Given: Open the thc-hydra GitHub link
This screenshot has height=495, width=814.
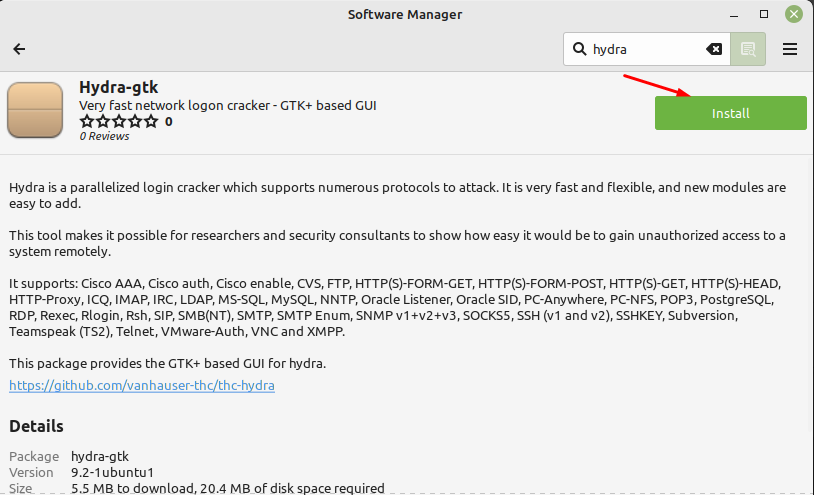Looking at the screenshot, I should tap(142, 385).
